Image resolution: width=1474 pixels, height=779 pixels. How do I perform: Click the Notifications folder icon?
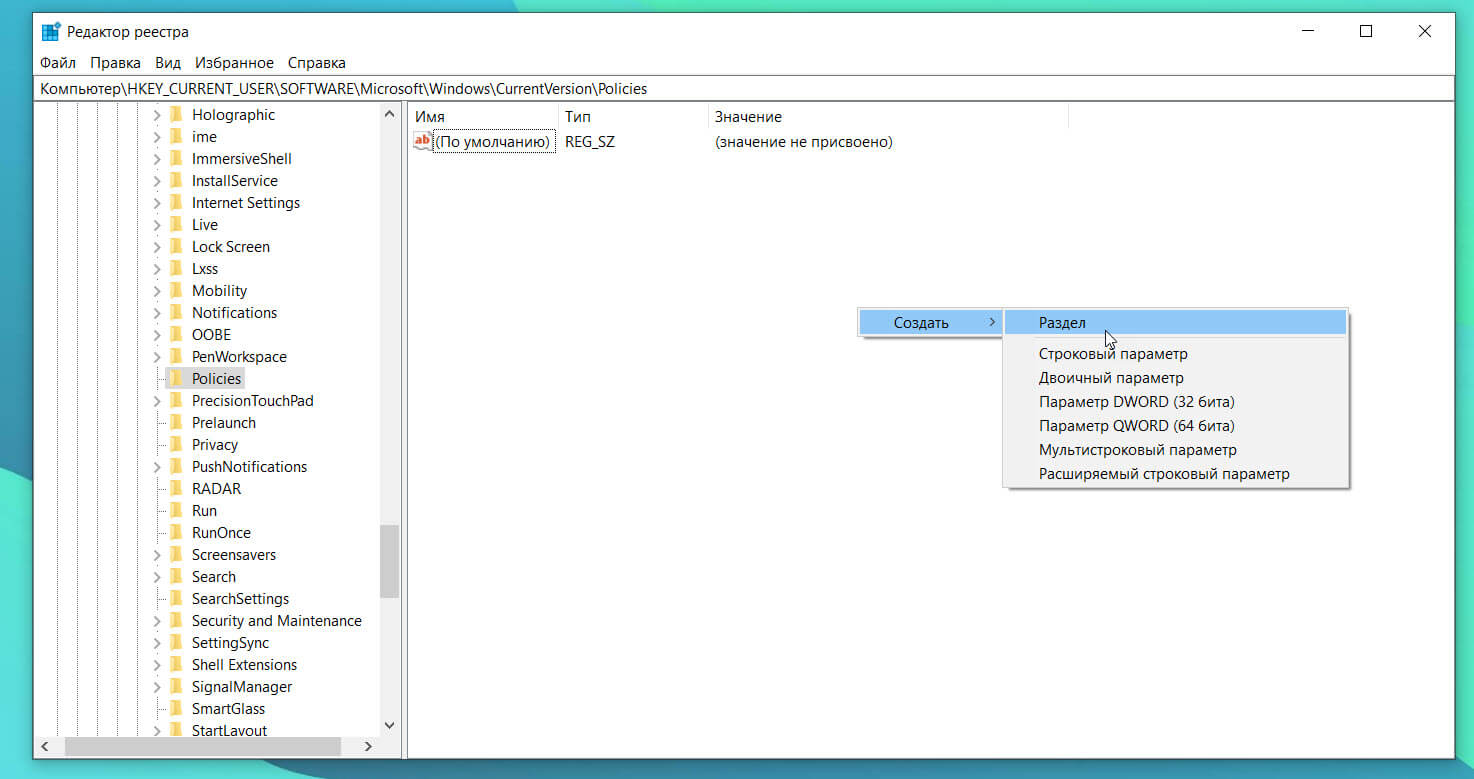(x=176, y=313)
